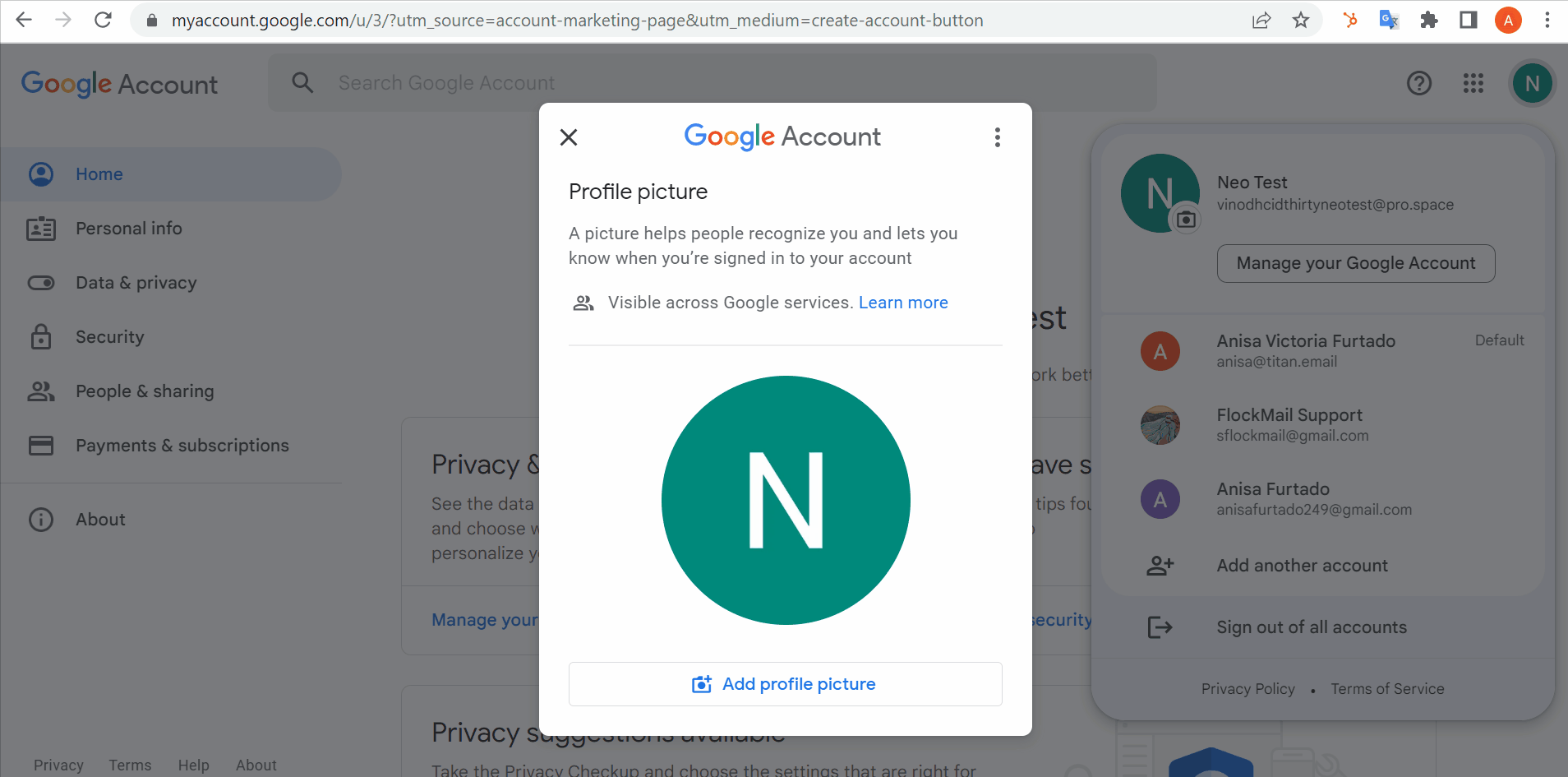Click the red A avatar for Anisa Victoria Furtado
The width and height of the screenshot is (1568, 777).
pos(1160,351)
